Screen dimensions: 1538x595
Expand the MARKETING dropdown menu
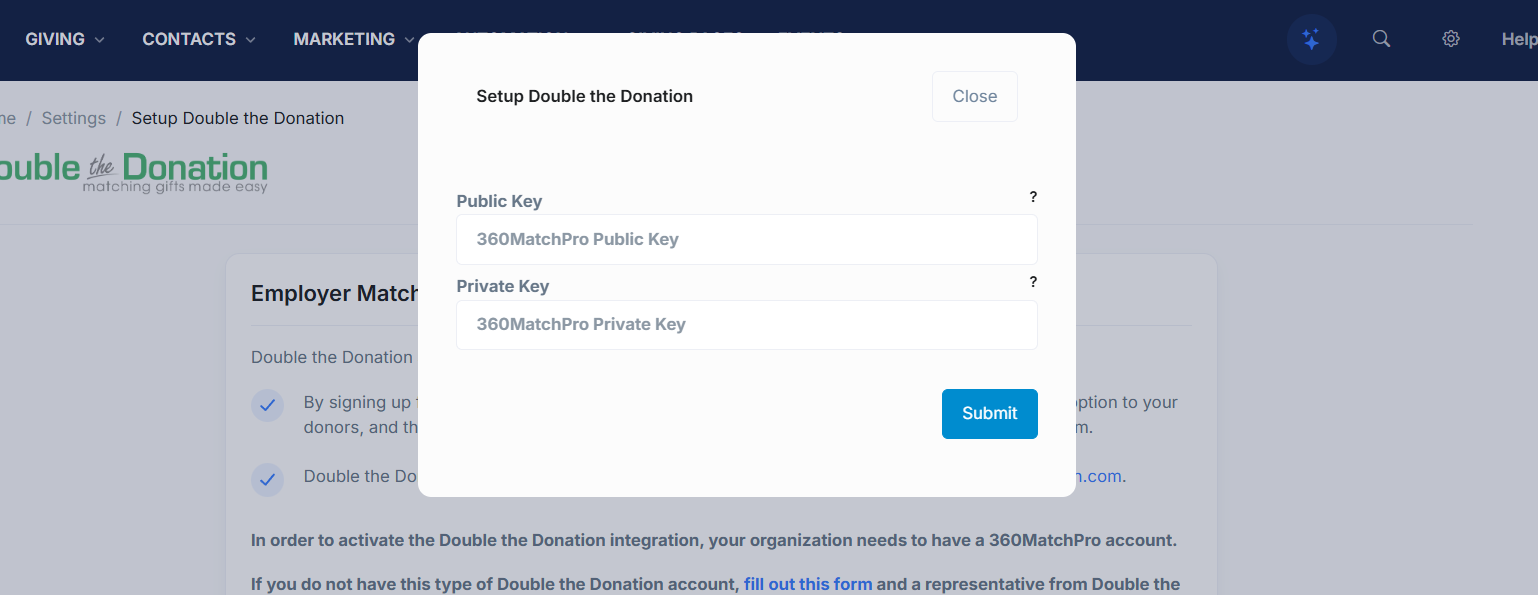tap(354, 39)
